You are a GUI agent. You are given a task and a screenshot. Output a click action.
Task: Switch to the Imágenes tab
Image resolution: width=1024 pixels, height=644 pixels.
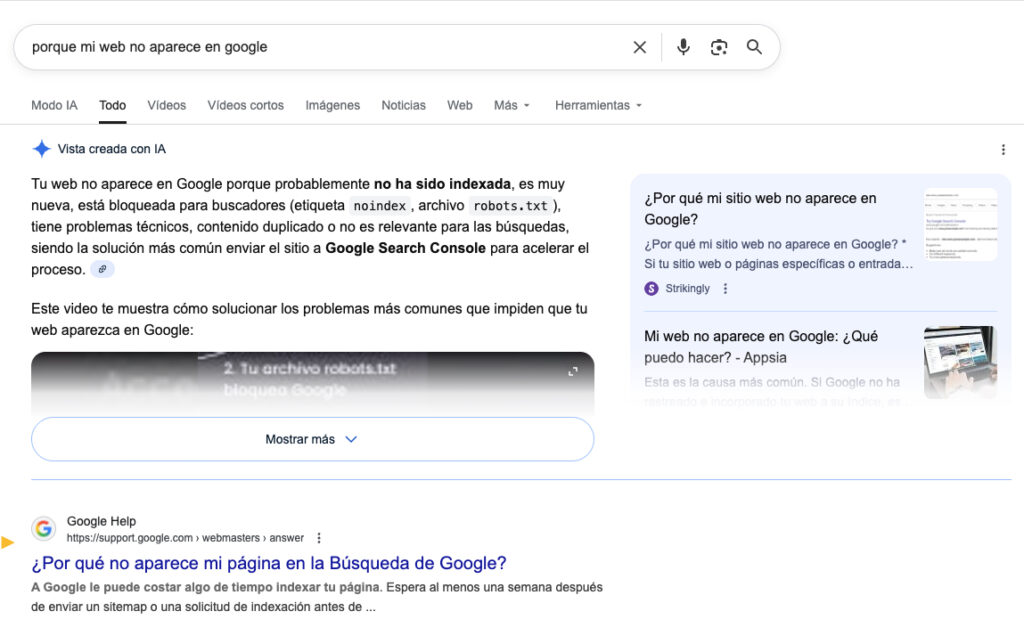[332, 105]
